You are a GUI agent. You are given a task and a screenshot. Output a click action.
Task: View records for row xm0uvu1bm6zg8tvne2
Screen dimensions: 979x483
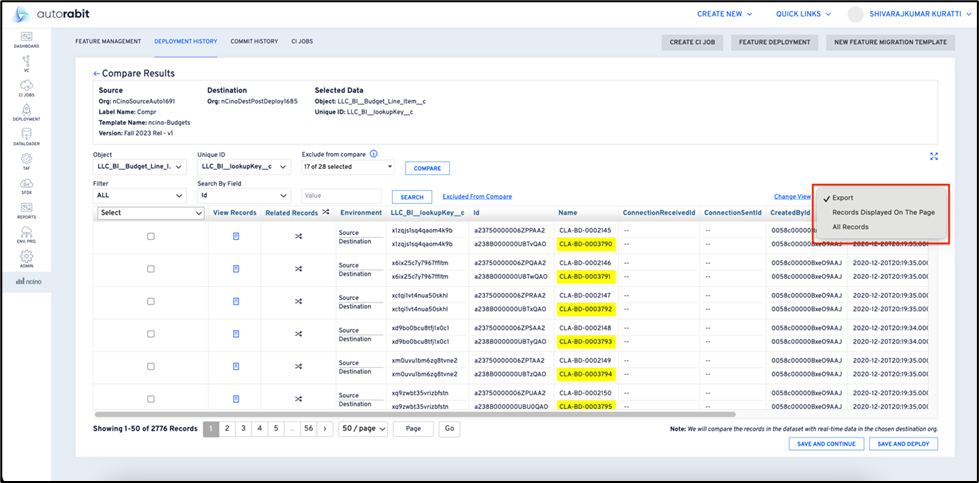pyautogui.click(x=236, y=366)
